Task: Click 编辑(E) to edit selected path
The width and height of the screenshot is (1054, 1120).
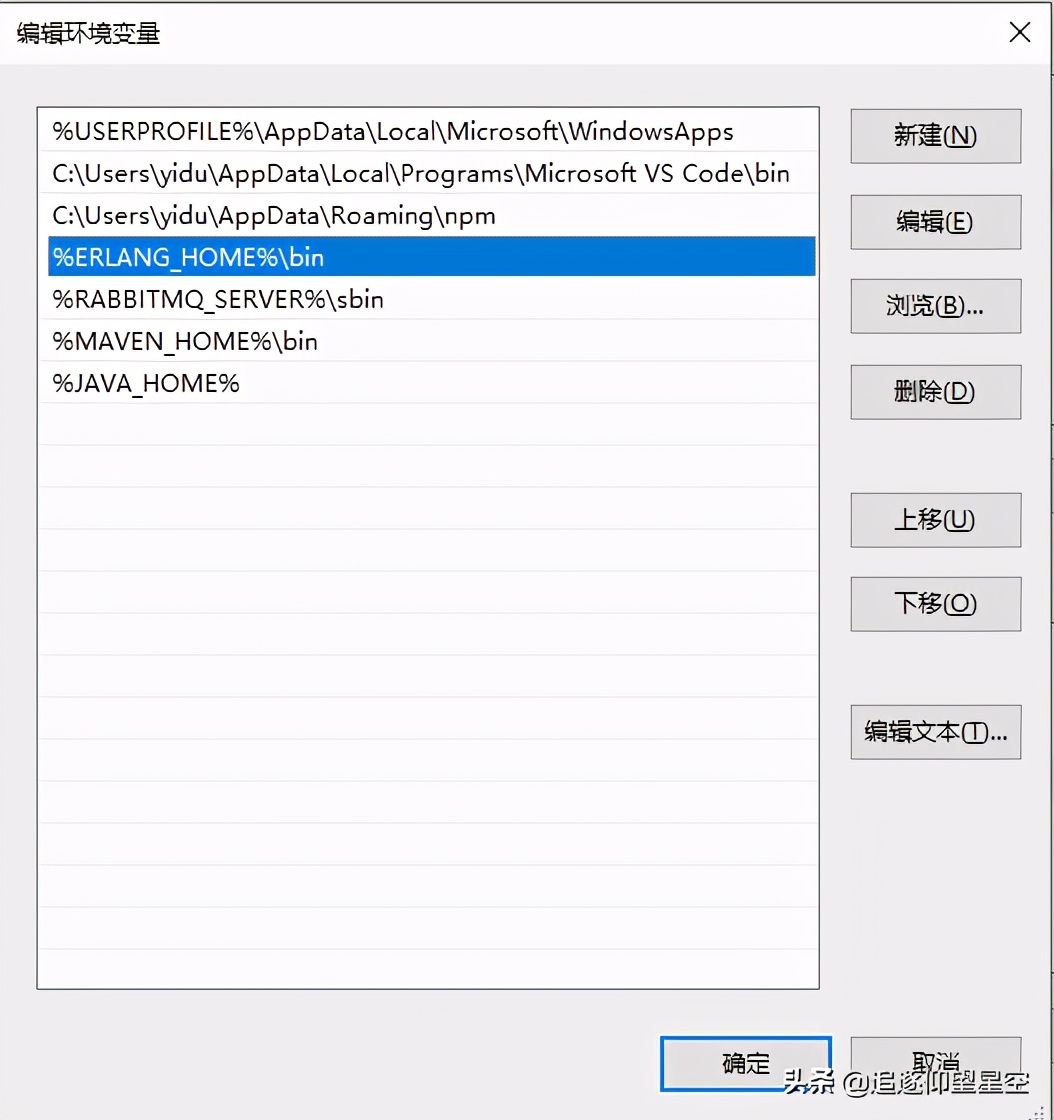Action: pyautogui.click(x=934, y=222)
